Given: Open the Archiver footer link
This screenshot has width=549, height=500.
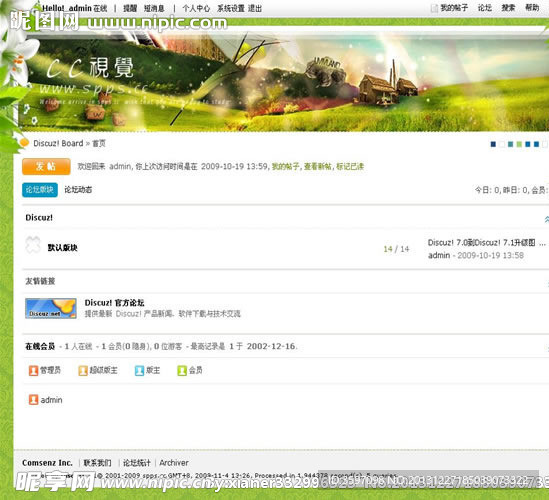Looking at the screenshot, I should pos(174,463).
